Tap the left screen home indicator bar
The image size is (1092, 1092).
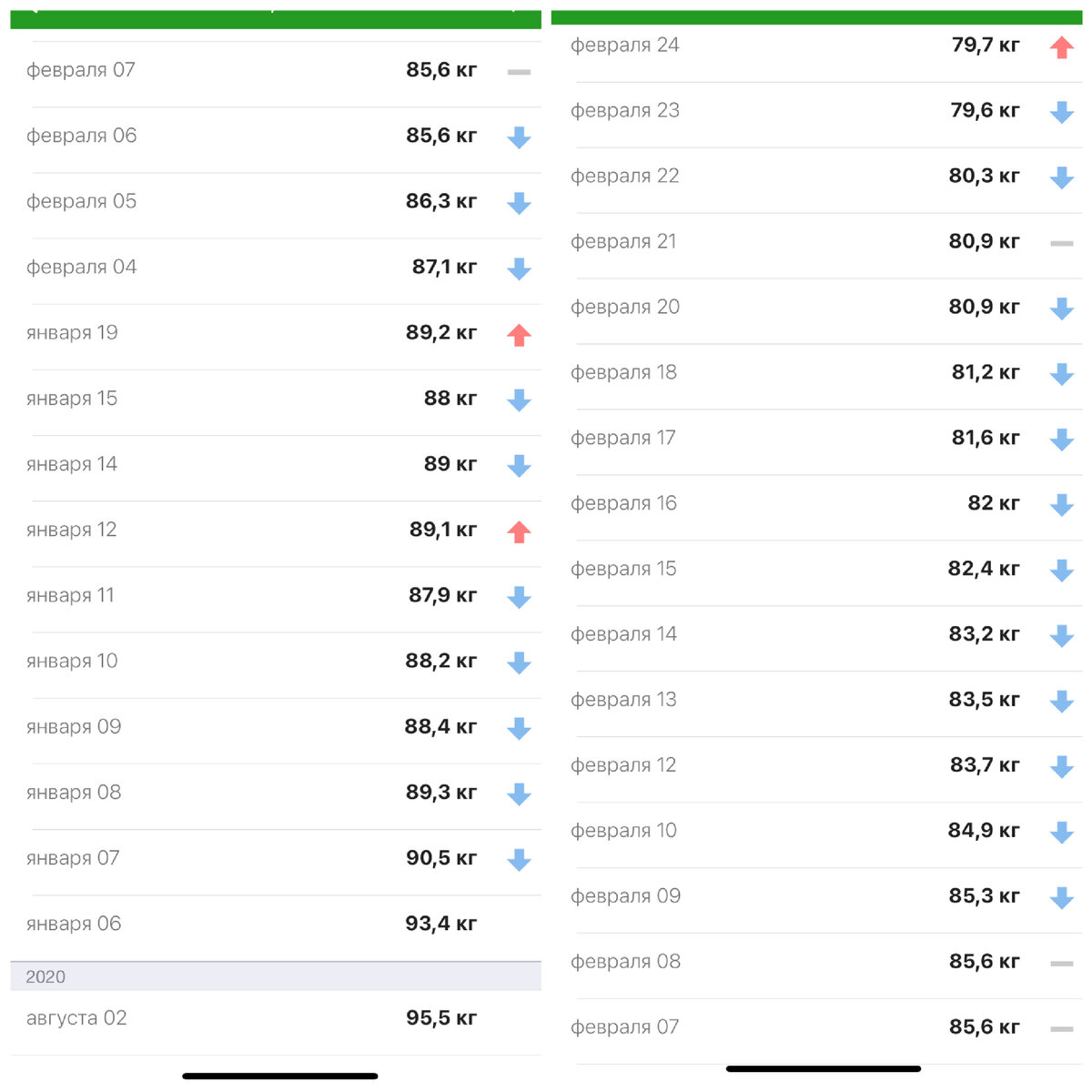[x=279, y=1076]
